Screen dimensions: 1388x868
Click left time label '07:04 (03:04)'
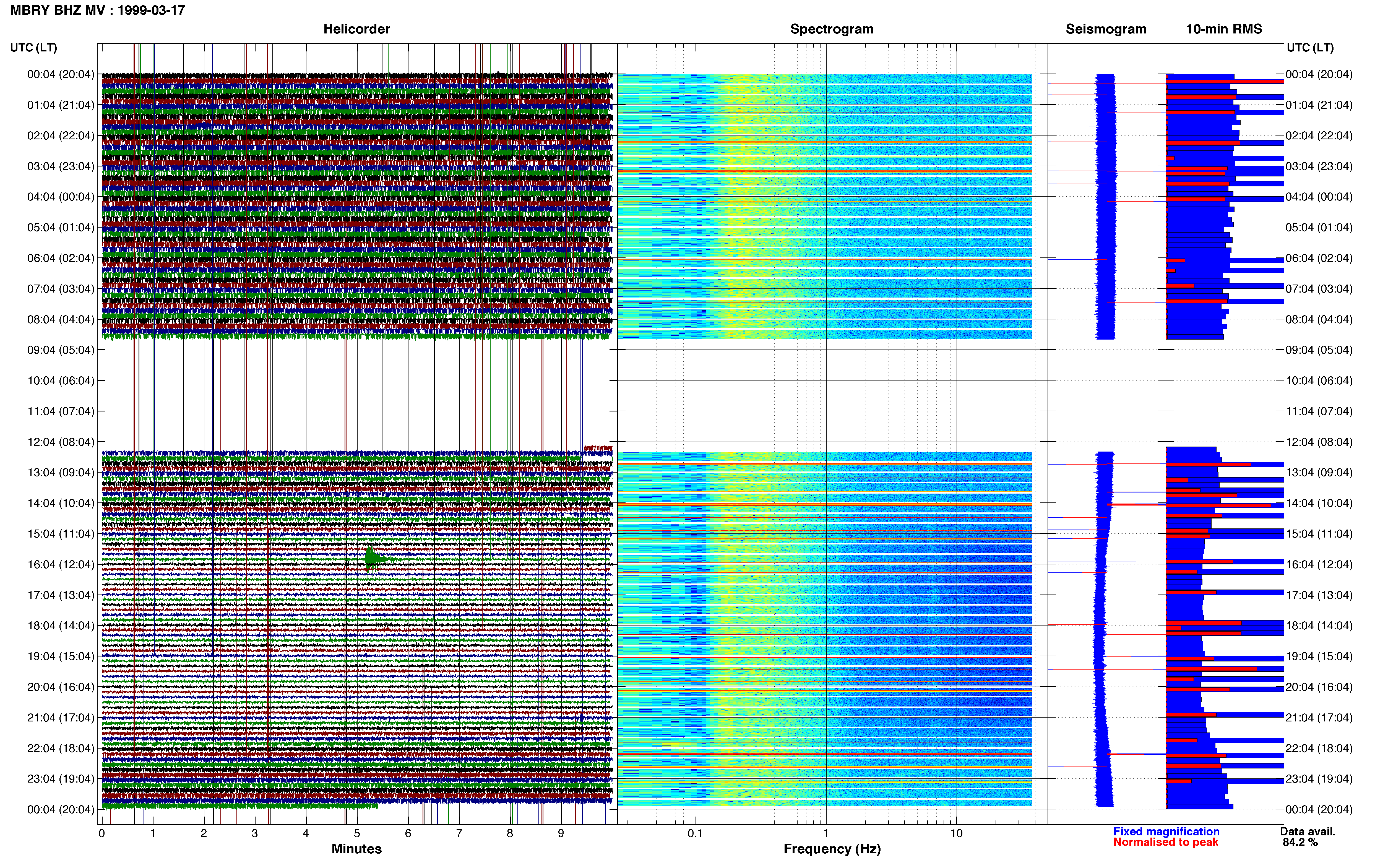point(61,289)
